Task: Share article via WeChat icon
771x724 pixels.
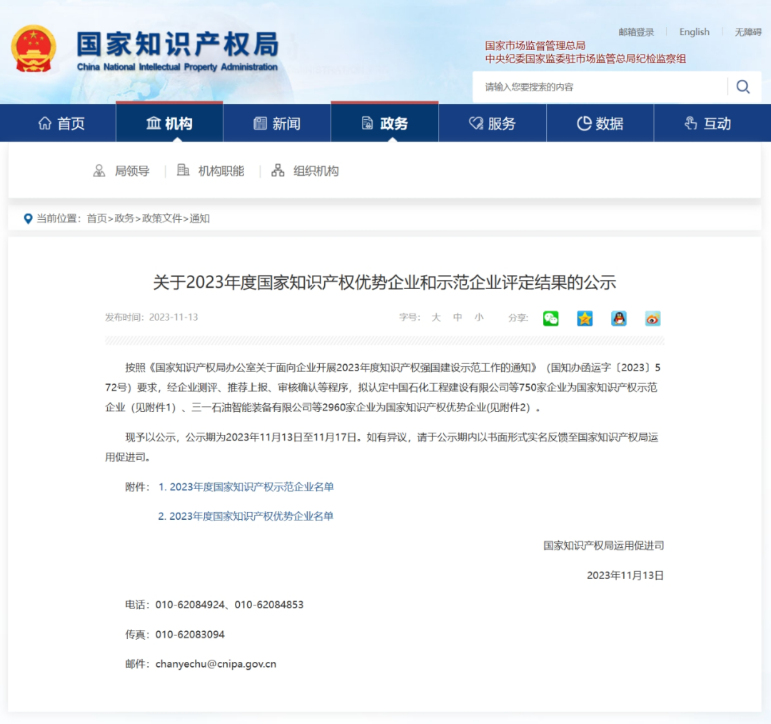Action: point(551,318)
